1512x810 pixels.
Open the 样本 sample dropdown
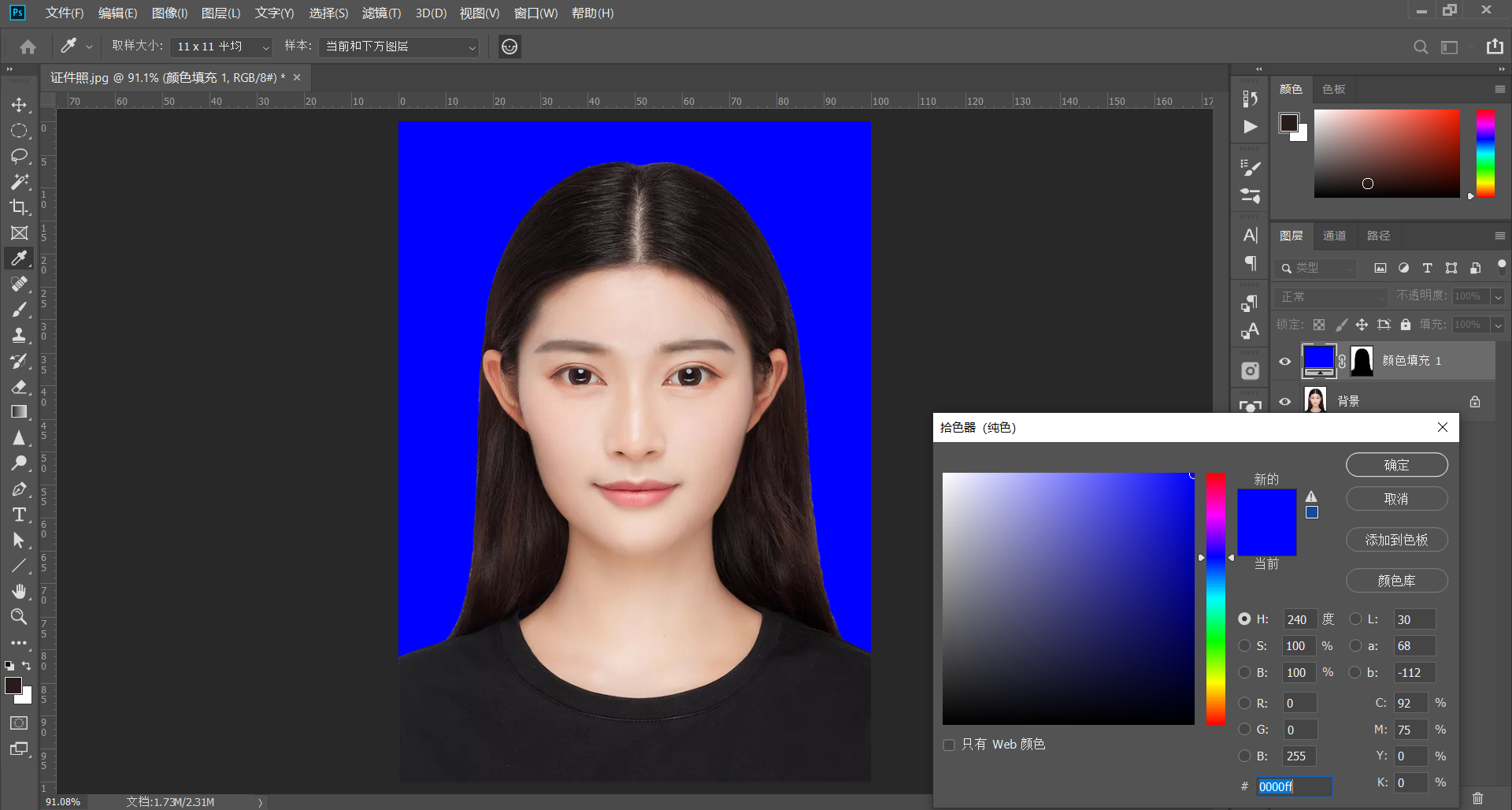(x=399, y=47)
